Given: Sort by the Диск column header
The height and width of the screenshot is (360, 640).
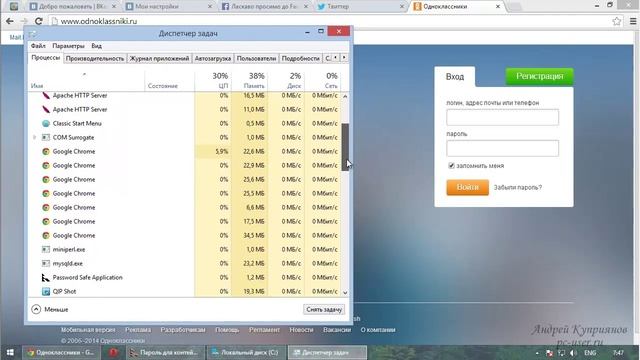Looking at the screenshot, I should [286, 80].
